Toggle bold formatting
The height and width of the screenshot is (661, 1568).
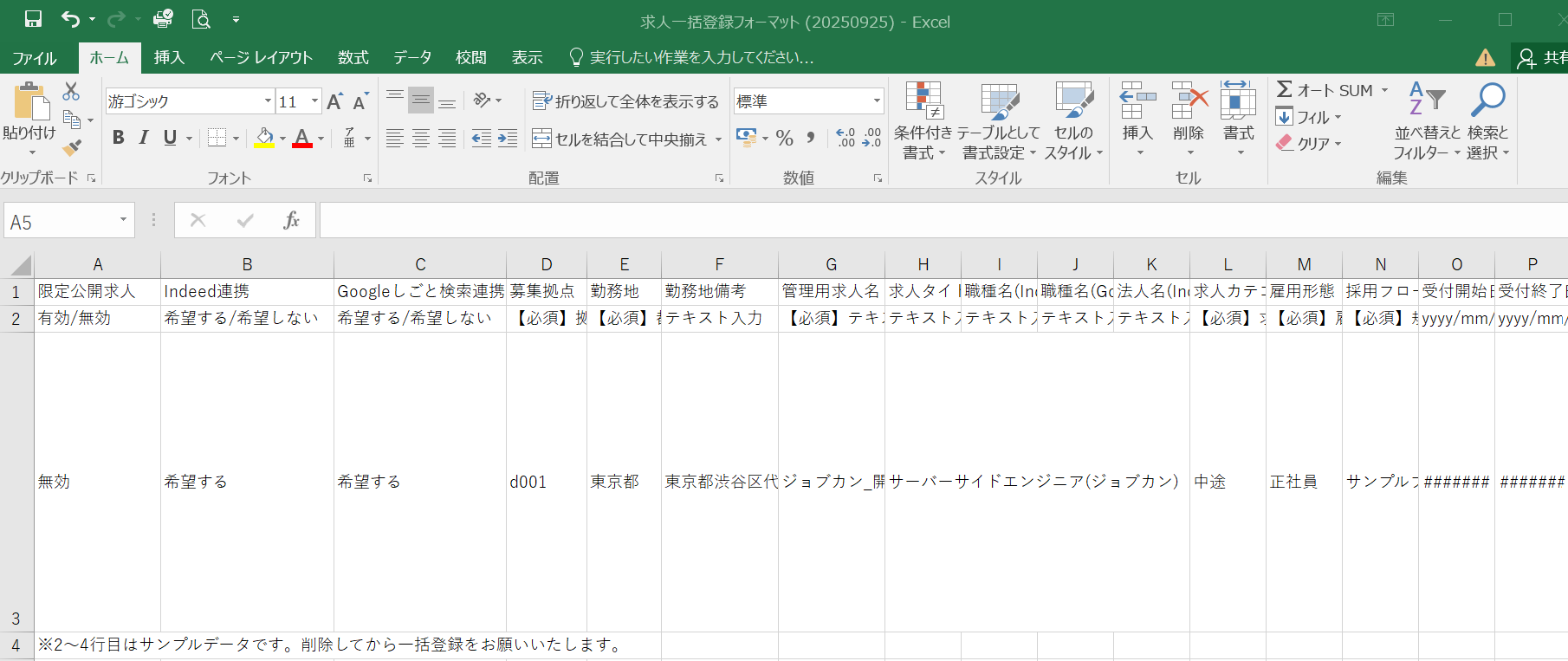pyautogui.click(x=119, y=138)
